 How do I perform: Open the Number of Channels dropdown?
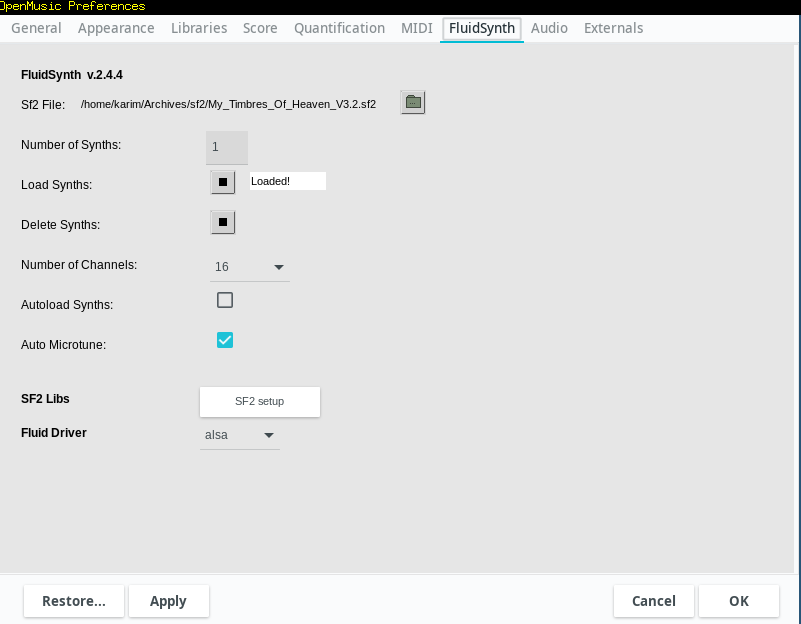[x=249, y=267]
